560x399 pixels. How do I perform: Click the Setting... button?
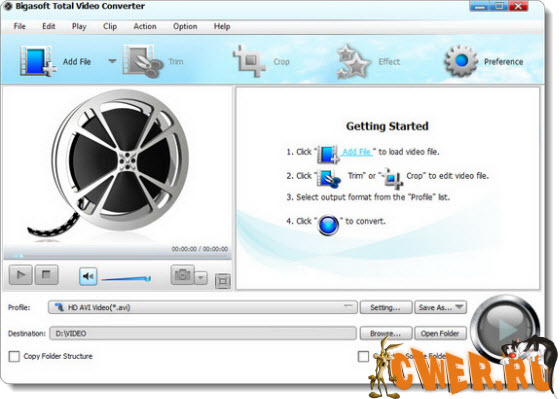[385, 307]
